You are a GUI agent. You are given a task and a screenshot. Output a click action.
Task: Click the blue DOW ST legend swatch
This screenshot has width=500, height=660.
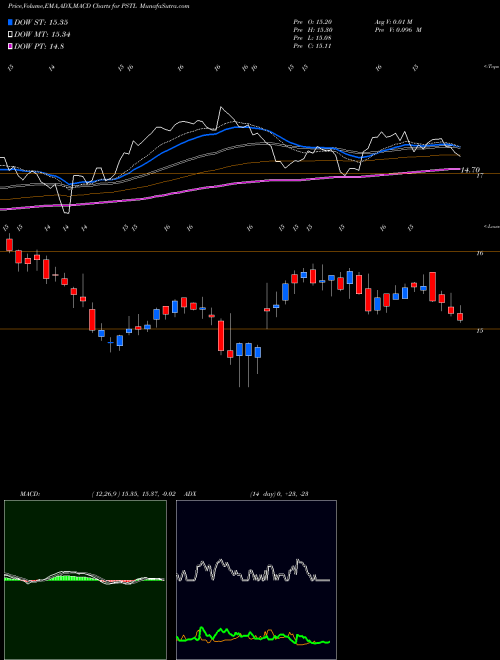(x=11, y=23)
